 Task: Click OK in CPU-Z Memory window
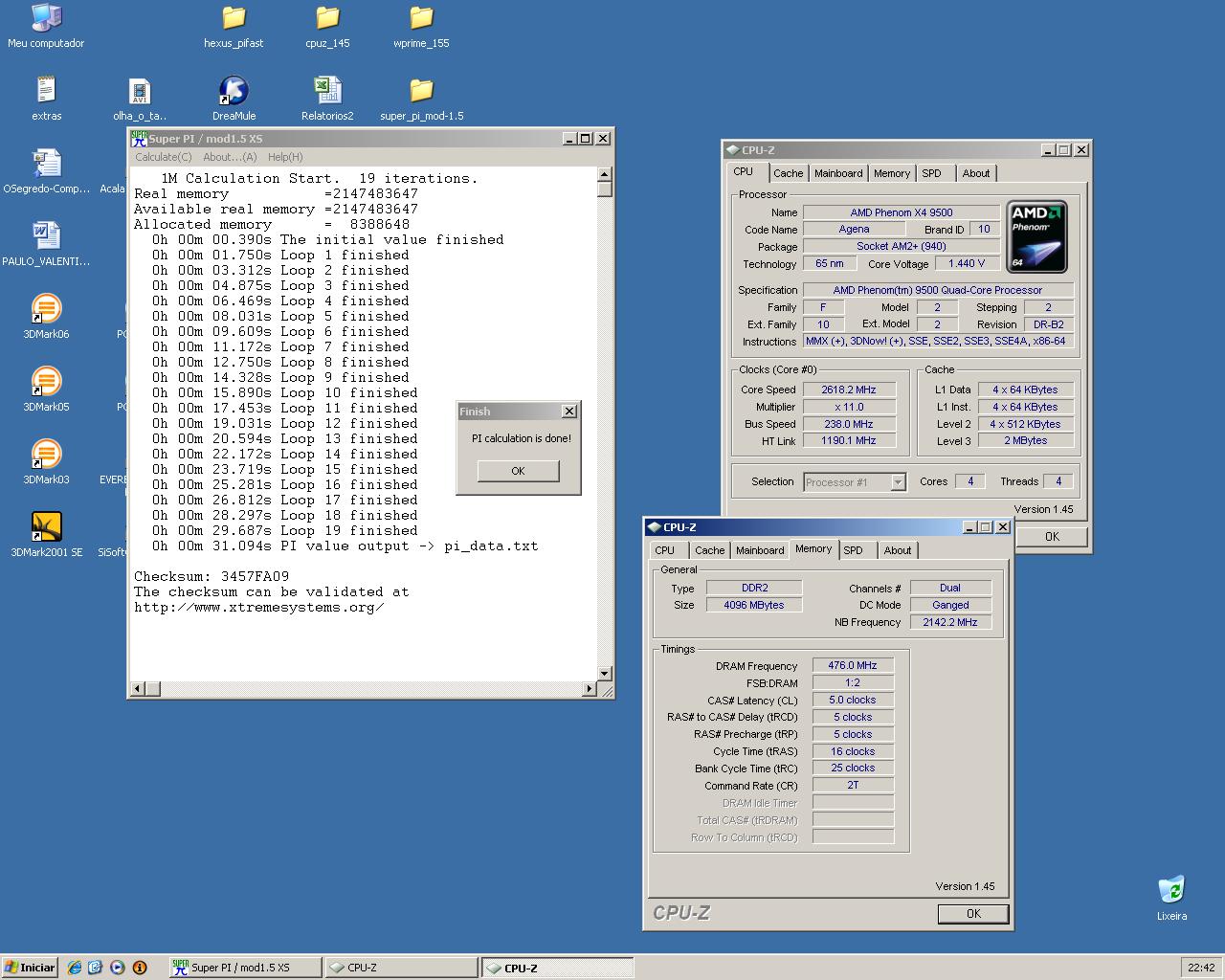(973, 914)
